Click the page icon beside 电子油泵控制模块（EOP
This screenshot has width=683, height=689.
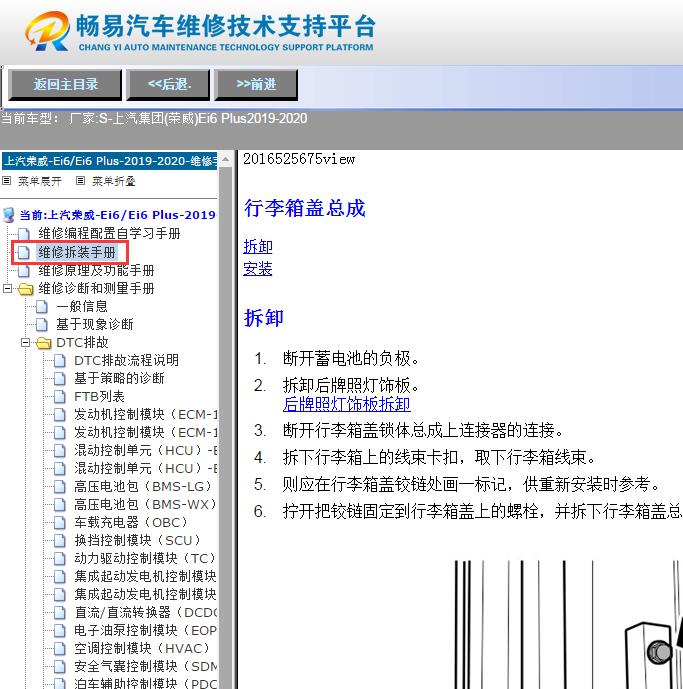pyautogui.click(x=60, y=631)
